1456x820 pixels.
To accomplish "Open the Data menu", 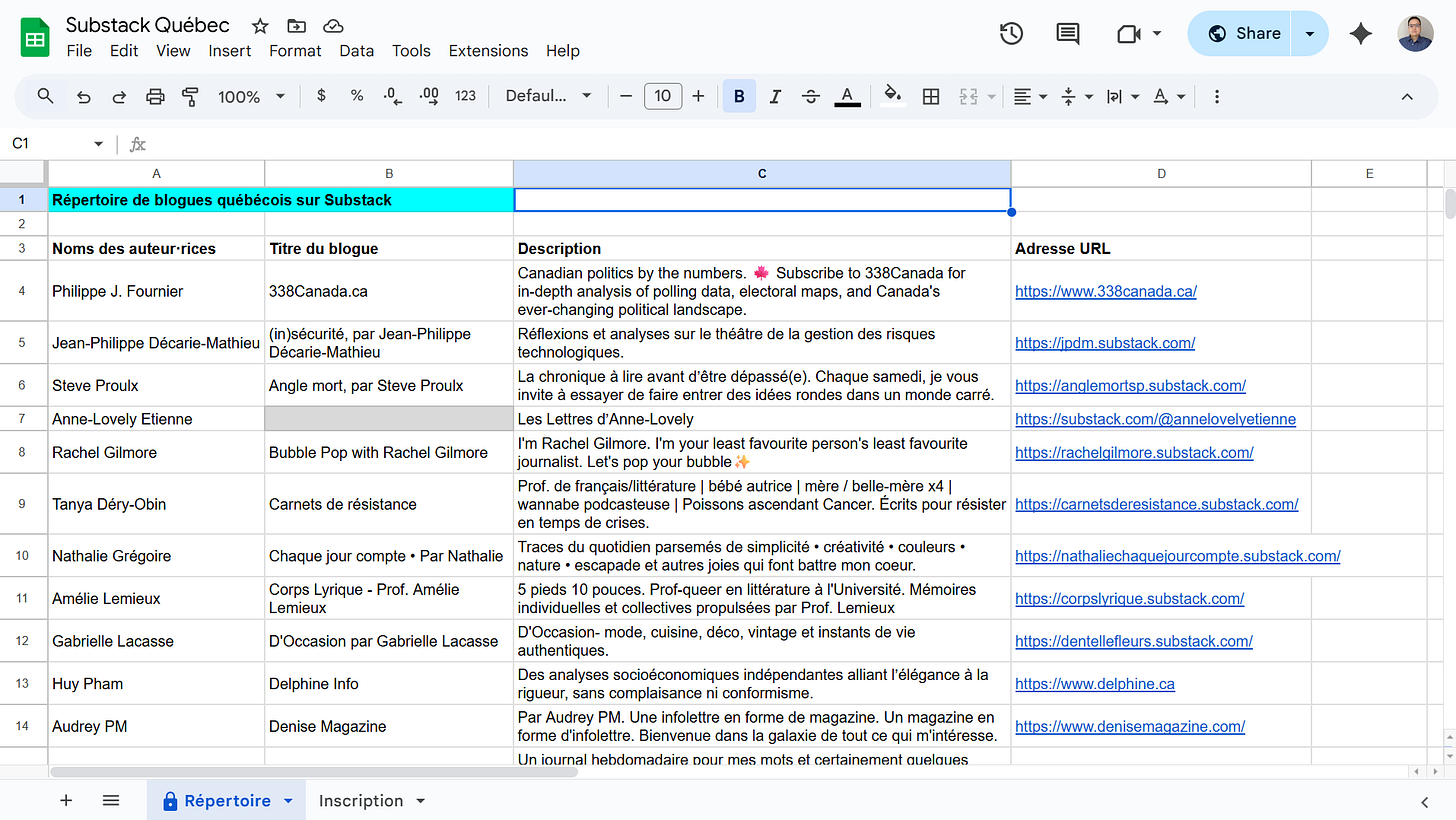I will [356, 51].
